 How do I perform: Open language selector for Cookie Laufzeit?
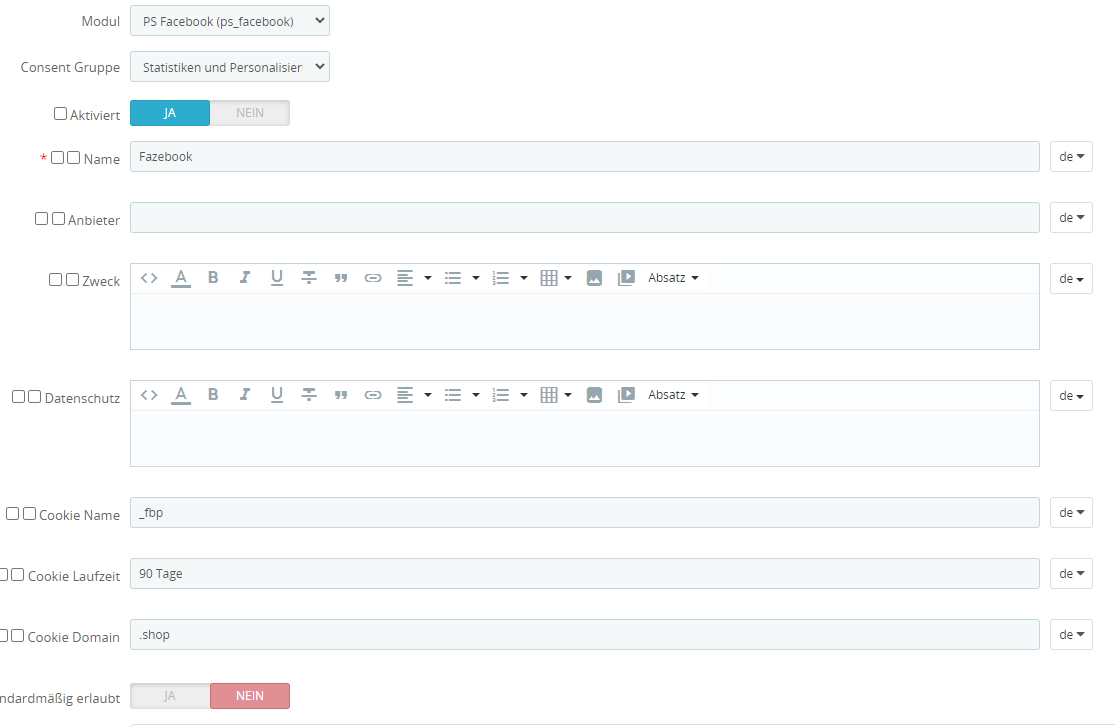click(x=1071, y=573)
